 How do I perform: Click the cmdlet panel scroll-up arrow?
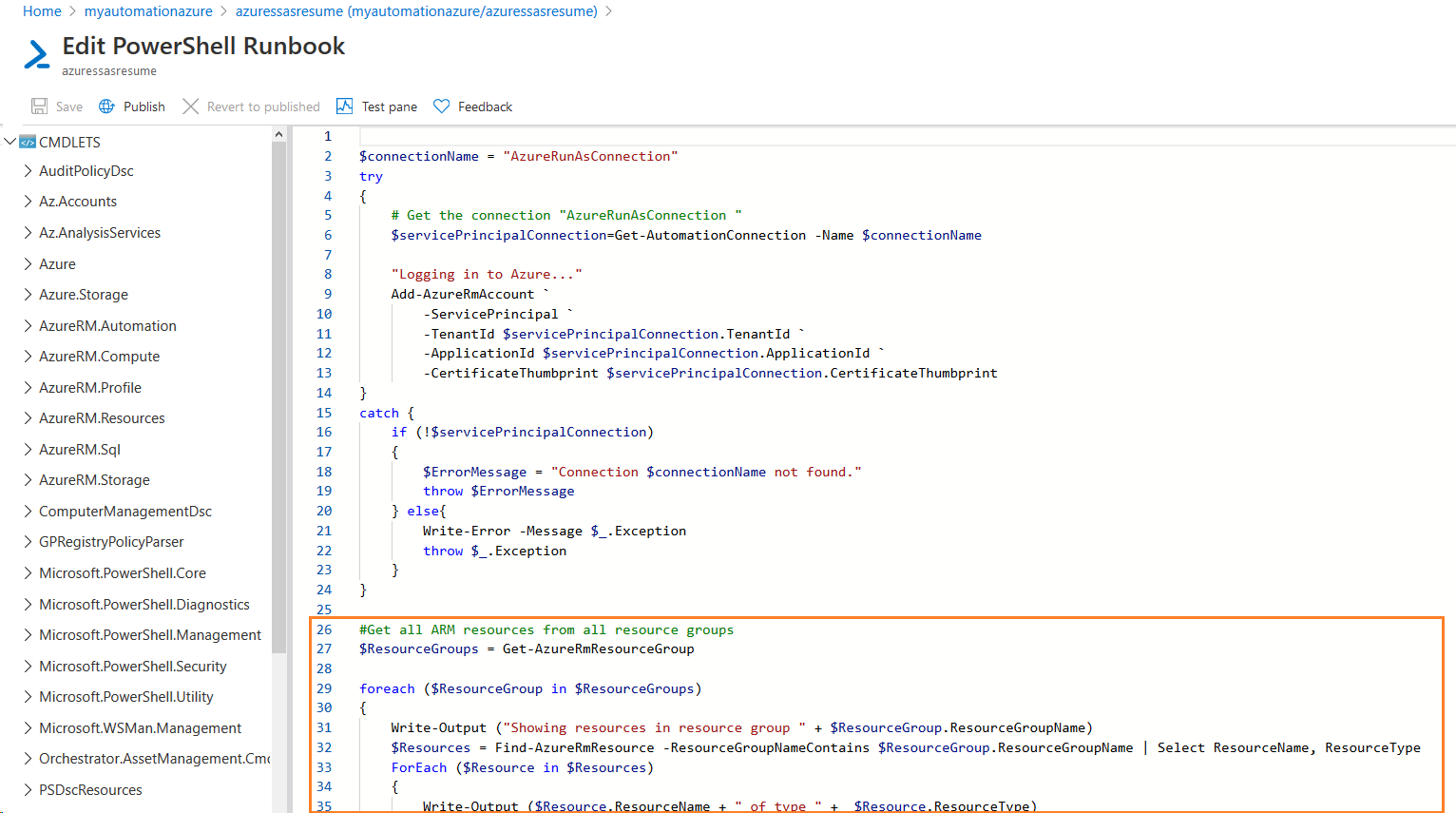pyautogui.click(x=278, y=134)
